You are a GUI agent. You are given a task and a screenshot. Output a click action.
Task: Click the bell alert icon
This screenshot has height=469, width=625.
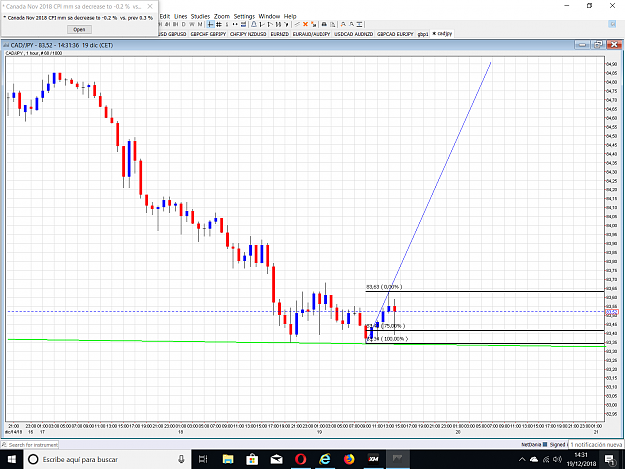254,24
